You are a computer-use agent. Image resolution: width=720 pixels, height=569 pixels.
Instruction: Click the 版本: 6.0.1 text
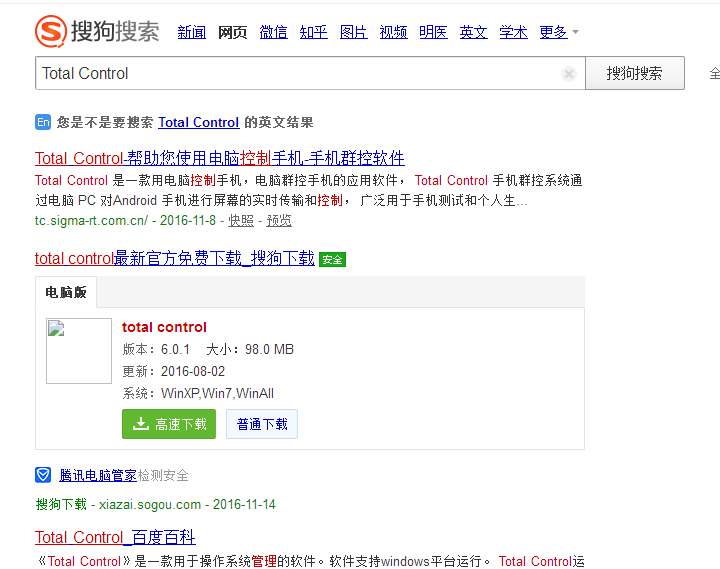pos(156,349)
